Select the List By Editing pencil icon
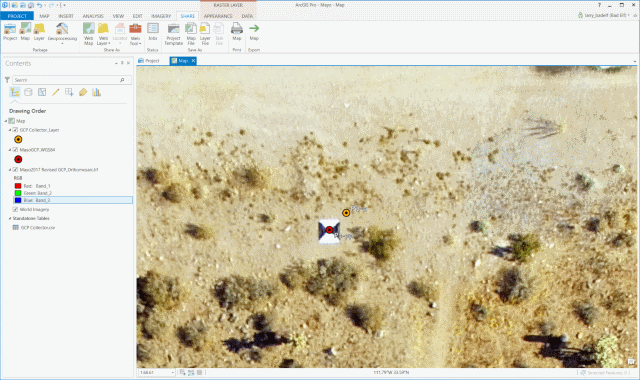 [x=56, y=92]
